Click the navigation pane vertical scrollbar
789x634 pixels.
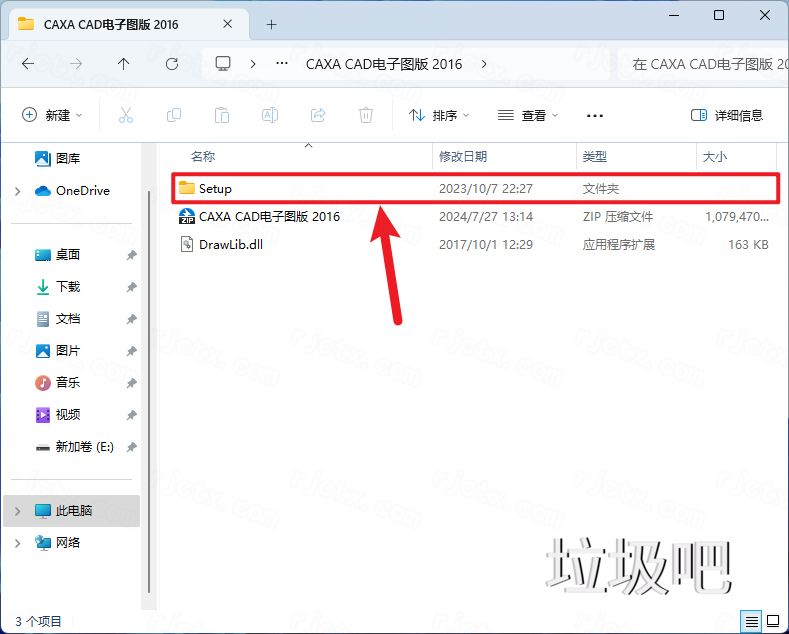click(x=149, y=392)
